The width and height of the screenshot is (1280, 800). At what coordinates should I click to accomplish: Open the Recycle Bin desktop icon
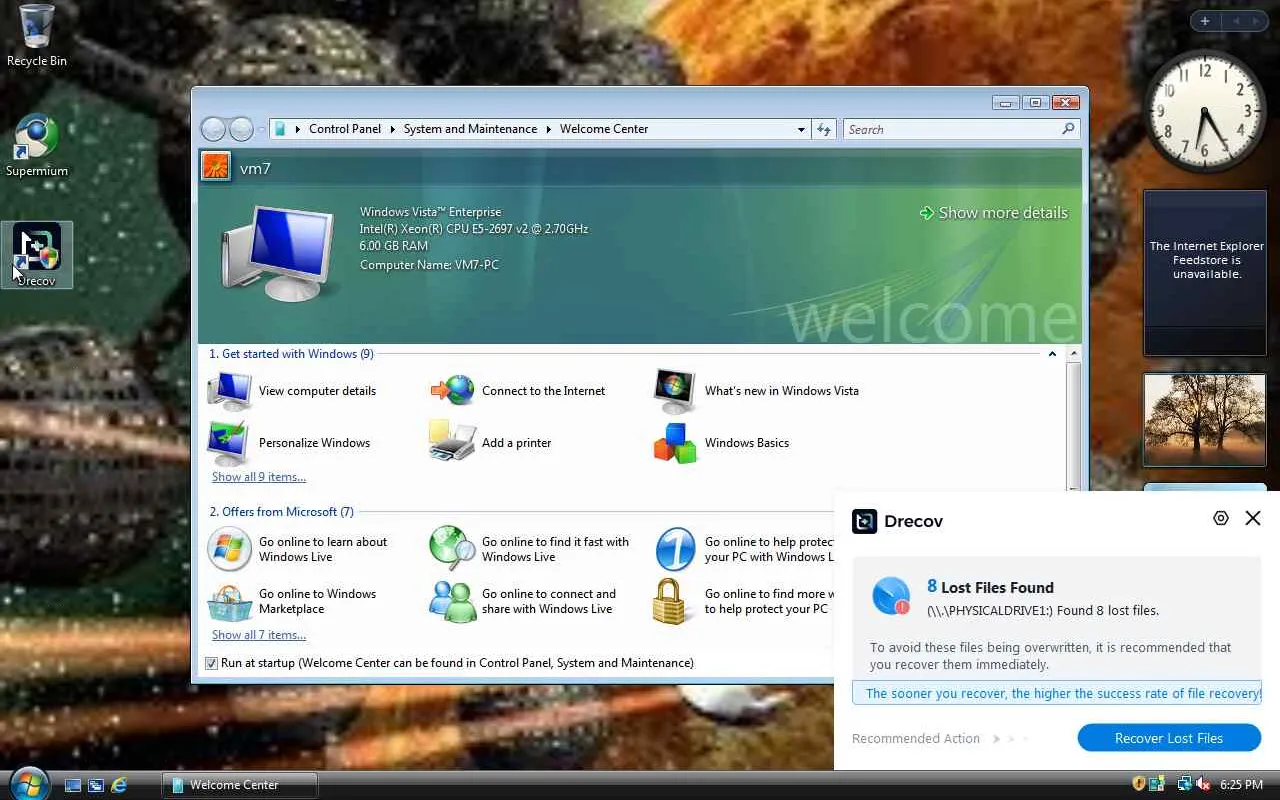(x=36, y=36)
